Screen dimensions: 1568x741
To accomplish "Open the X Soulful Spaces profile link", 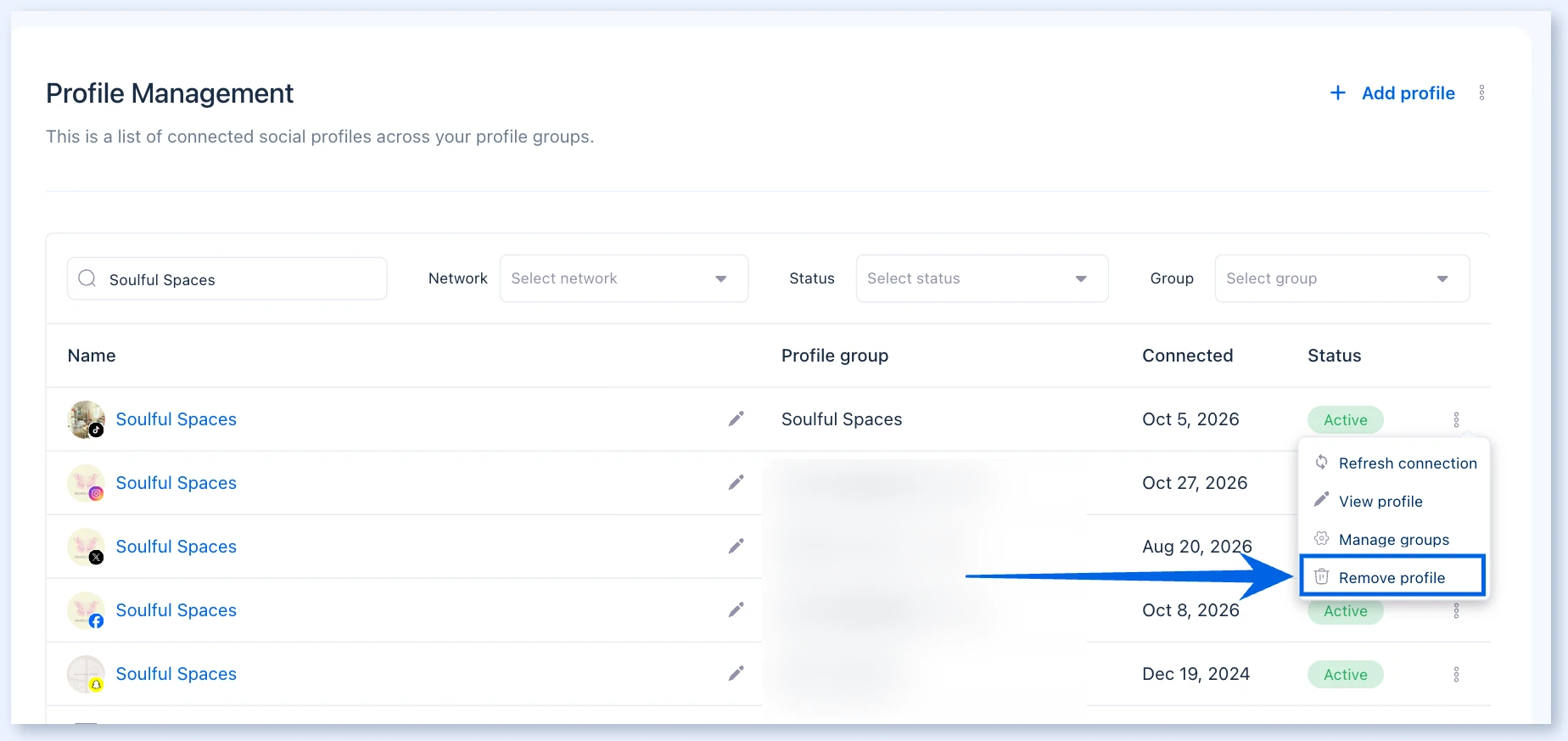I will [x=176, y=547].
